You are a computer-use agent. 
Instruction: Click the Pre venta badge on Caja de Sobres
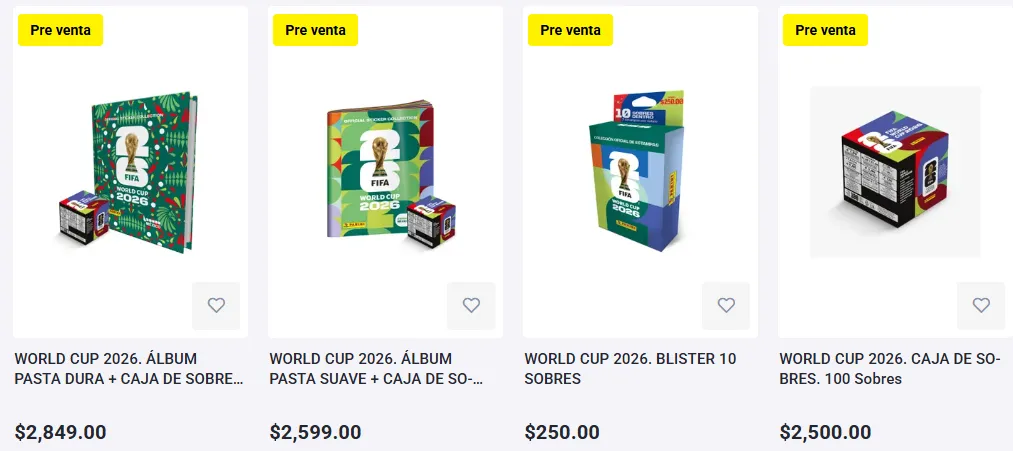[825, 30]
